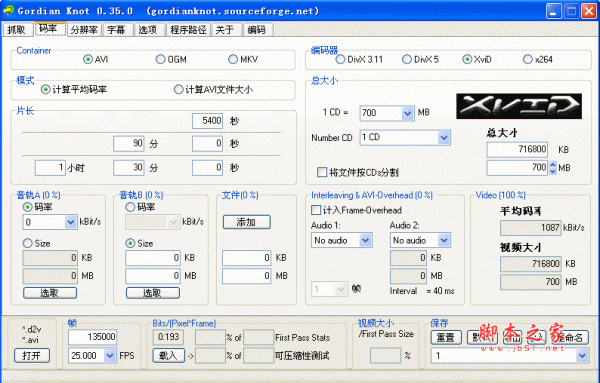Image resolution: width=600 pixels, height=383 pixels.
Task: Click the 音轨A 选取 button
Action: [x=50, y=293]
